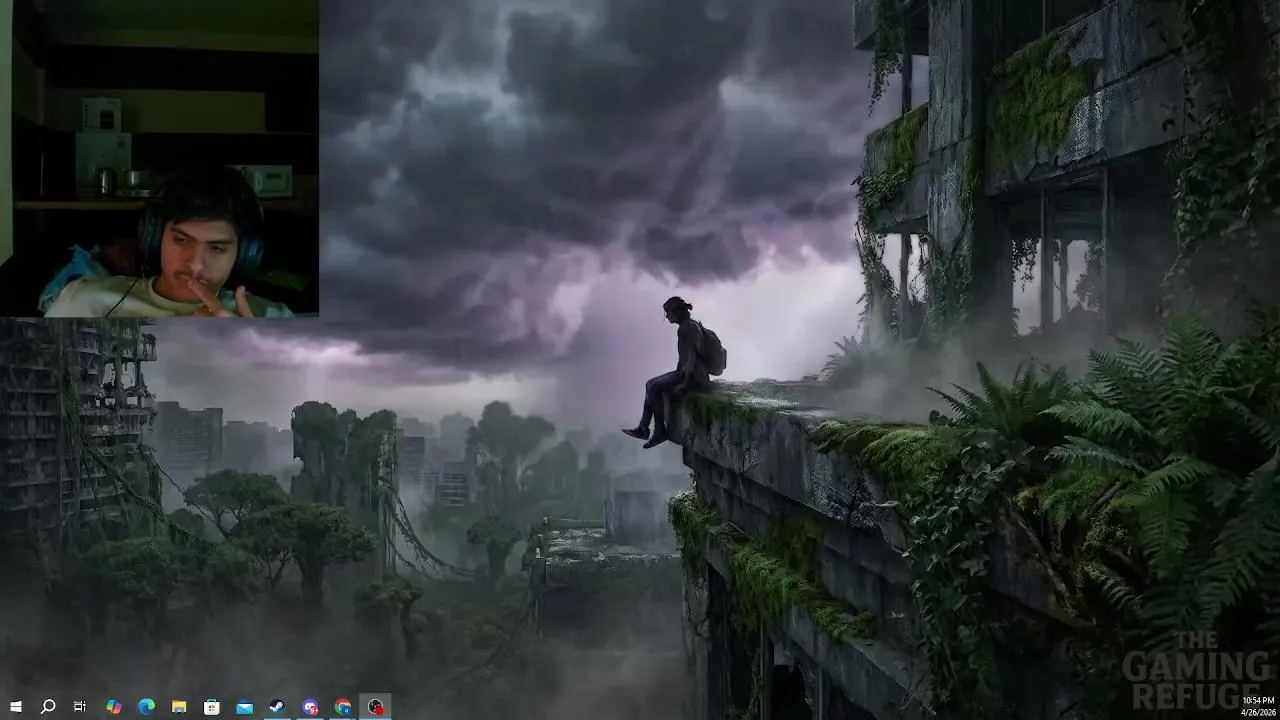This screenshot has height=720, width=1280.
Task: Launch Copilot from the taskbar
Action: click(x=114, y=707)
